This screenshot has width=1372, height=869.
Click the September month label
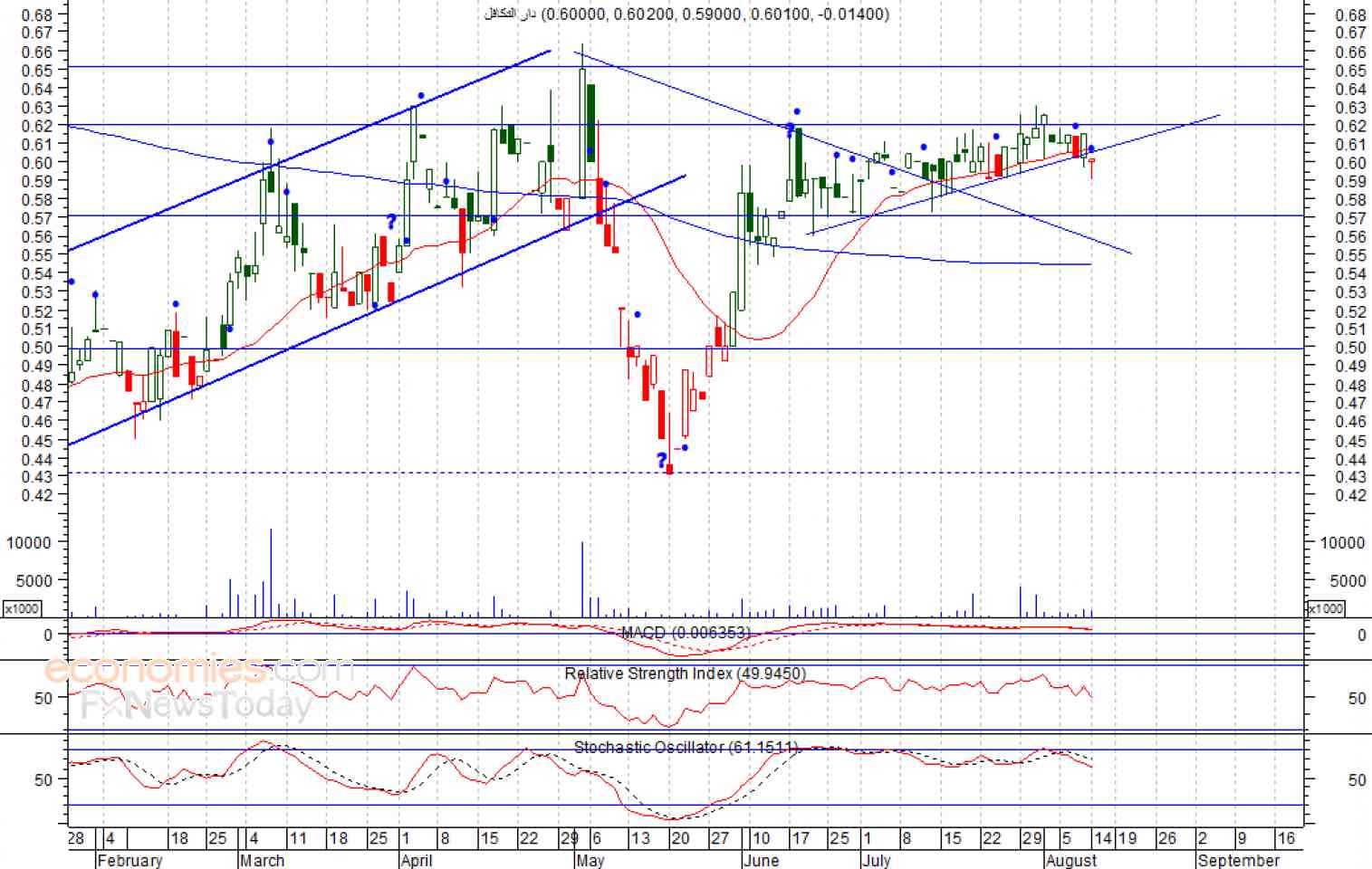click(x=1239, y=860)
